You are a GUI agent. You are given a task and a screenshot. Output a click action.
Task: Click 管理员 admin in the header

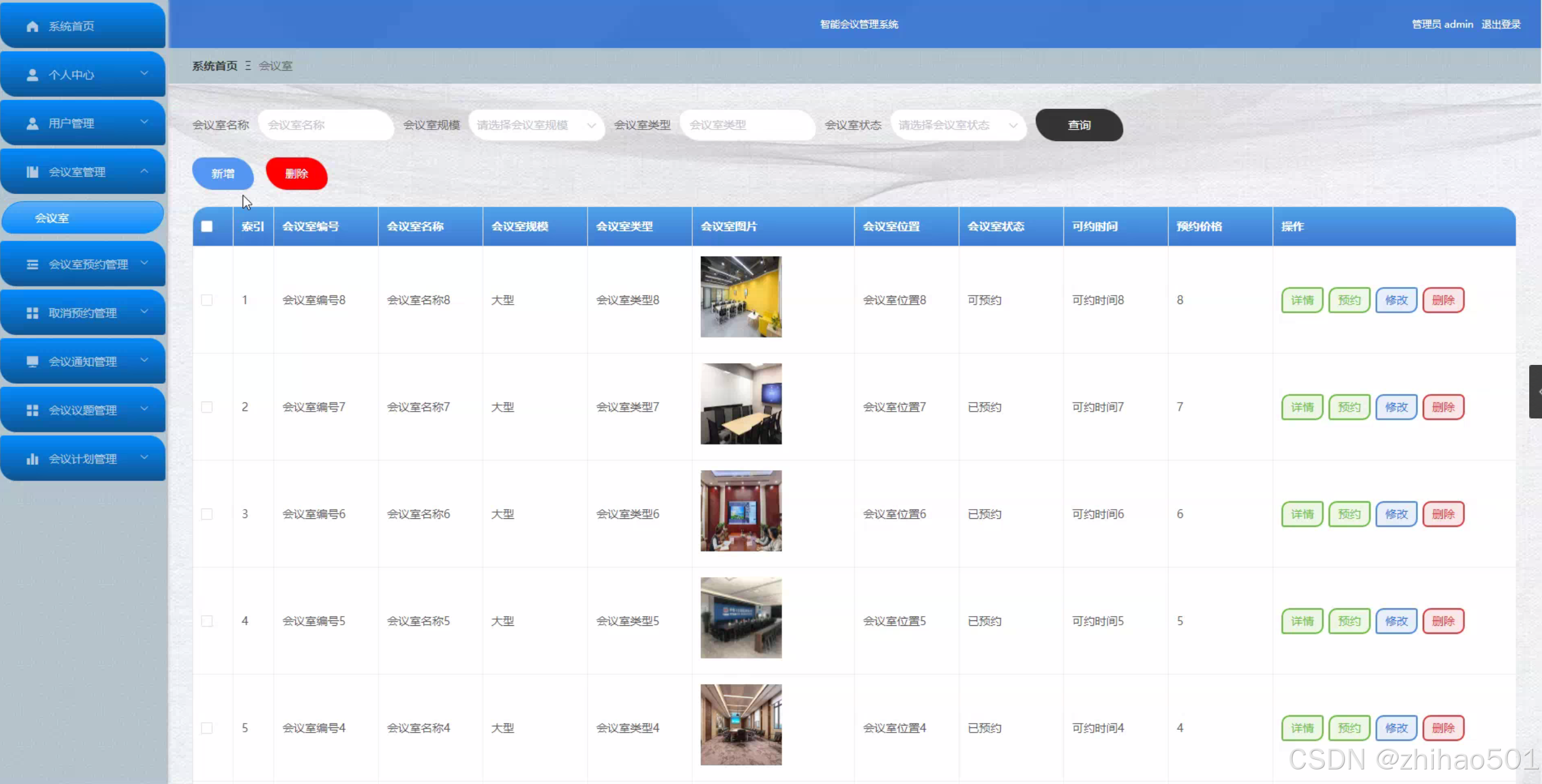point(1442,24)
